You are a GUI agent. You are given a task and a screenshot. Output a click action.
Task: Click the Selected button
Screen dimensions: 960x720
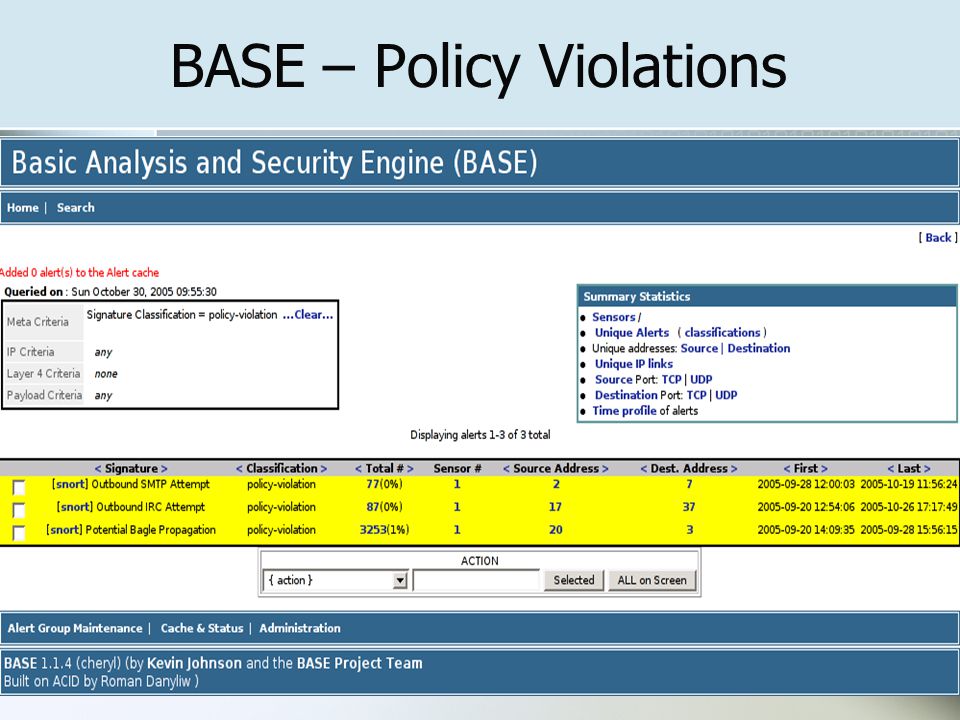pos(574,580)
